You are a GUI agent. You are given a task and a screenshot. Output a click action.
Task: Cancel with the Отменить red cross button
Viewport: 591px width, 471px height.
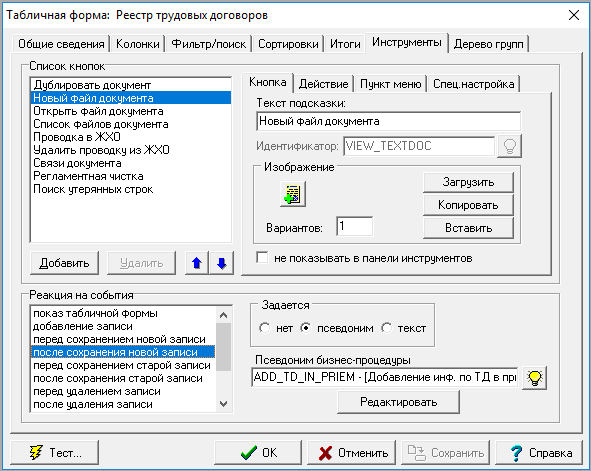point(351,453)
